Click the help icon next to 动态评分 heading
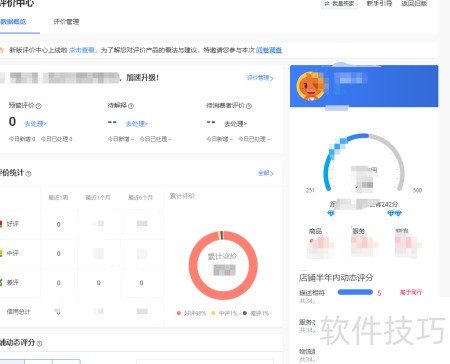The width and height of the screenshot is (450, 364). (39, 343)
